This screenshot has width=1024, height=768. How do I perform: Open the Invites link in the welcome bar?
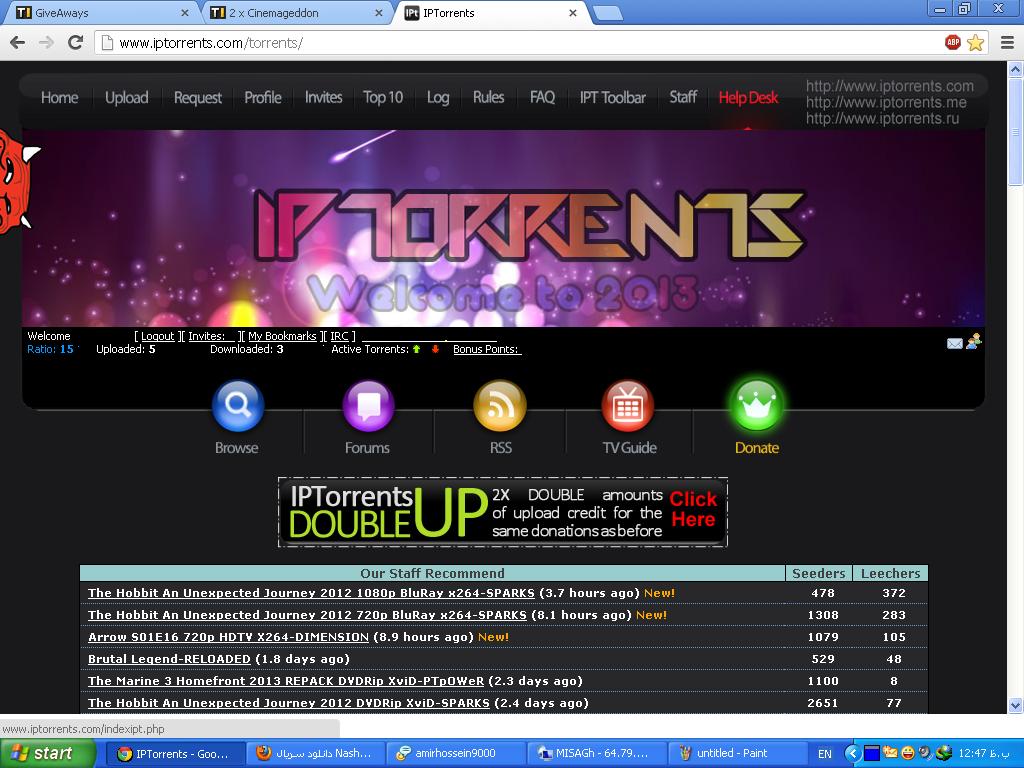[211, 336]
